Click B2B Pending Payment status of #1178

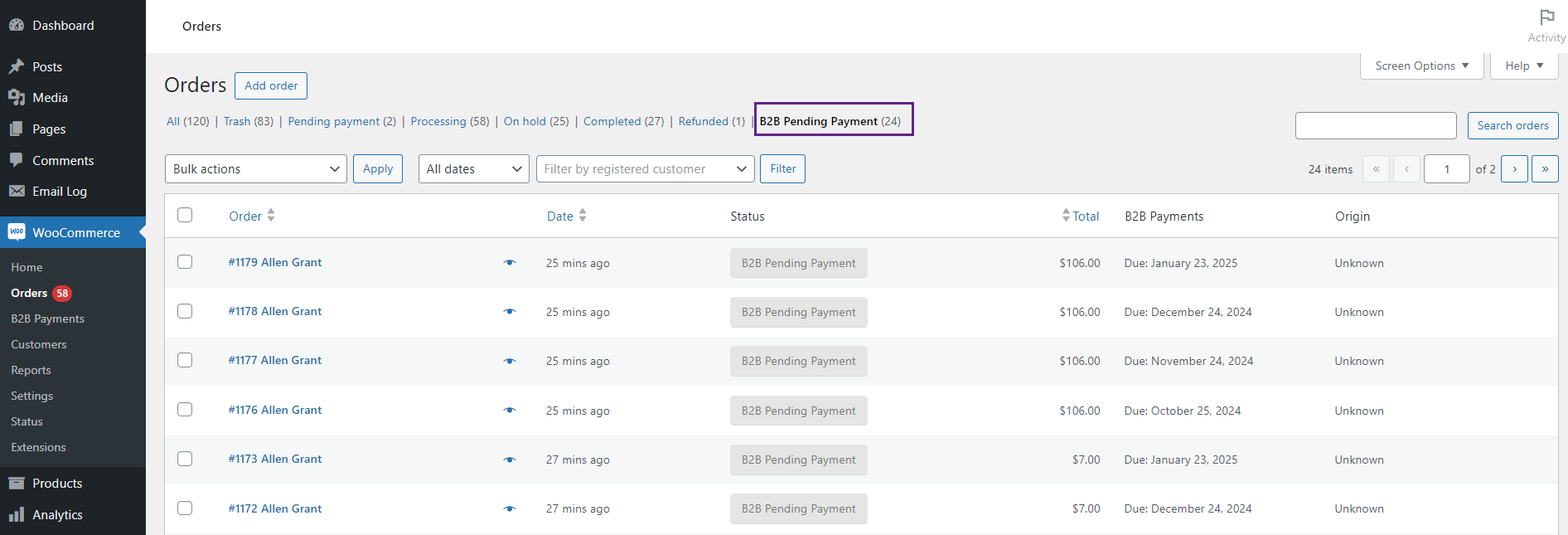click(799, 312)
